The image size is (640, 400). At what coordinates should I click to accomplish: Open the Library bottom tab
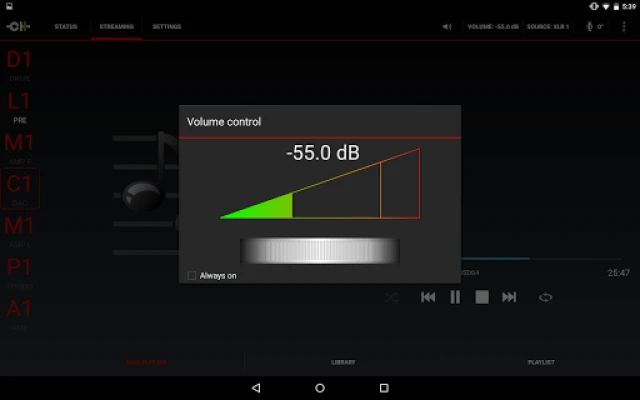[x=343, y=362]
